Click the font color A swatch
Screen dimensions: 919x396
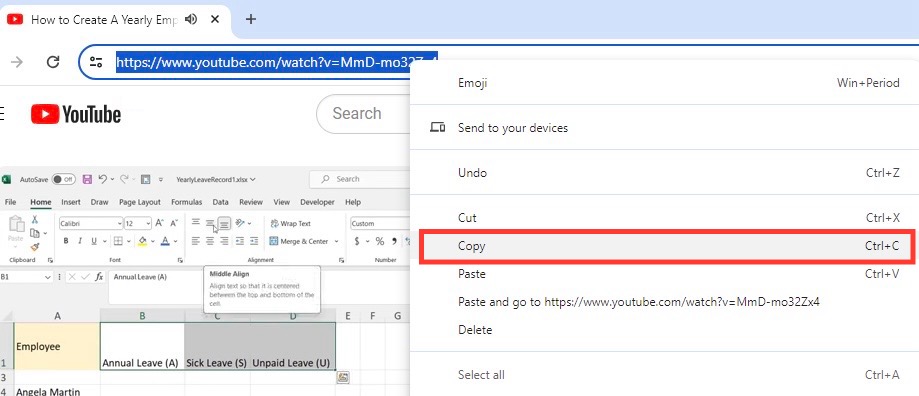165,241
